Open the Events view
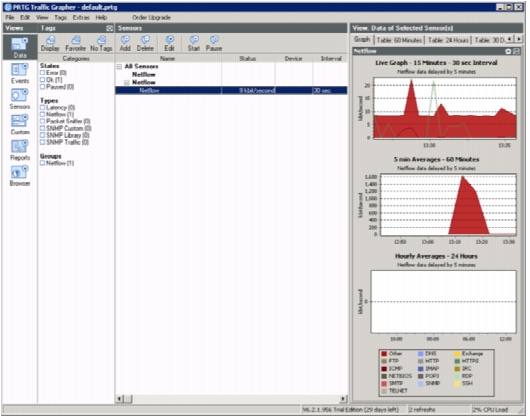Image resolution: width=530 pixels, height=420 pixels. [x=20, y=74]
